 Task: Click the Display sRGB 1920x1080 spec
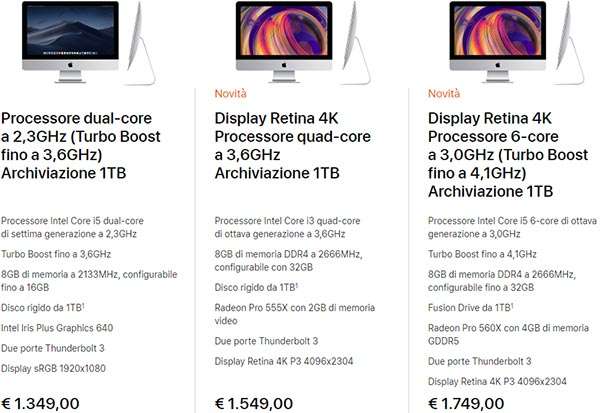tap(55, 368)
